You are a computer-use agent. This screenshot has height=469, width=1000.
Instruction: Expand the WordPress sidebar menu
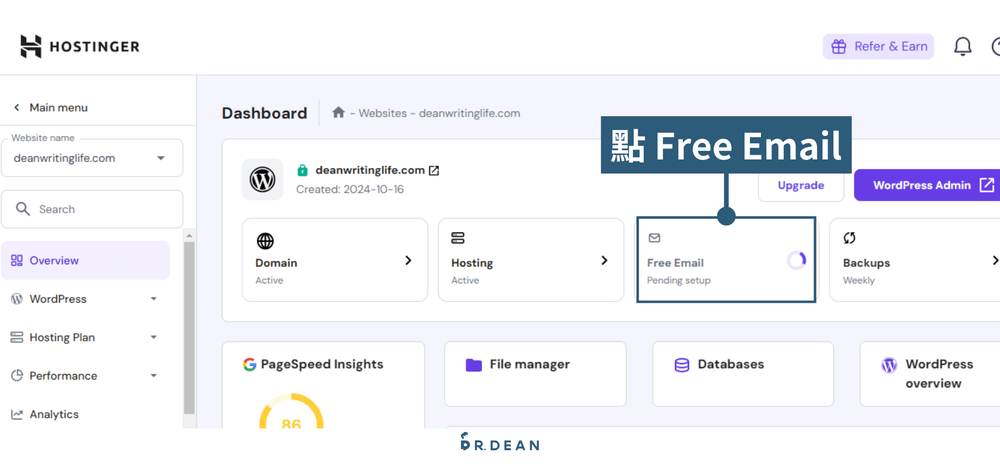point(153,299)
